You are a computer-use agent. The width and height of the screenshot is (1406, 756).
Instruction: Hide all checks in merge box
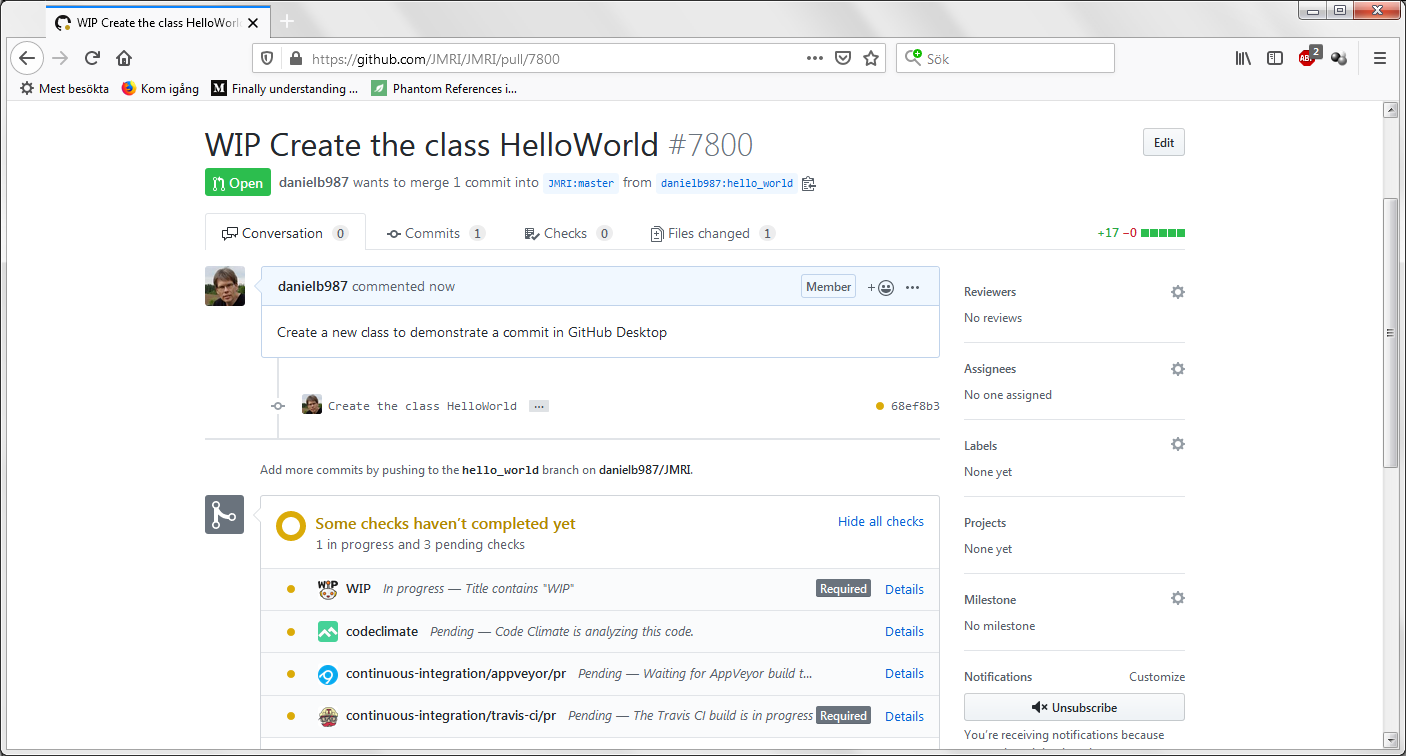click(880, 522)
